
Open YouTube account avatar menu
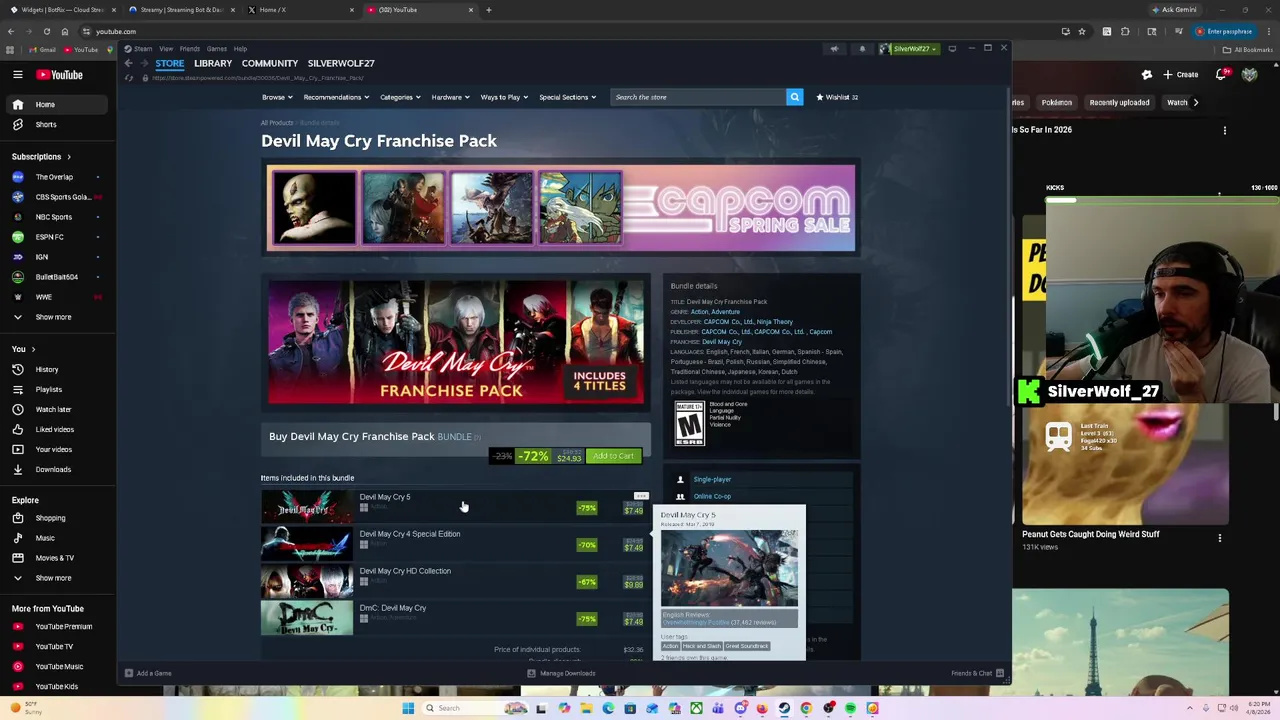point(1249,74)
